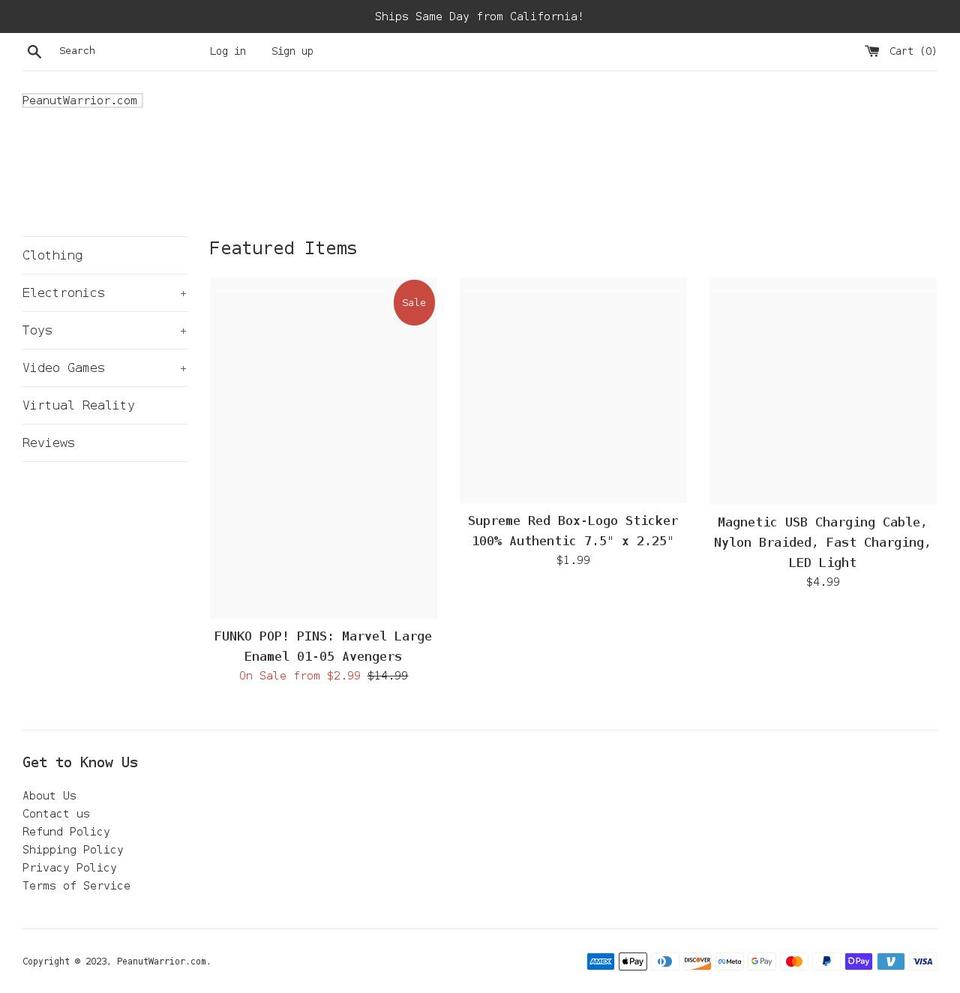Click the PeanutWarrior.com copyright link

[x=162, y=961]
